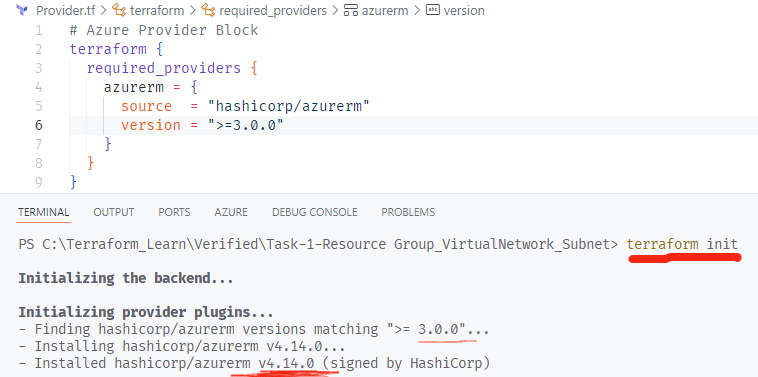
Task: Click the 'source' attribute on line 5
Action: (146, 106)
